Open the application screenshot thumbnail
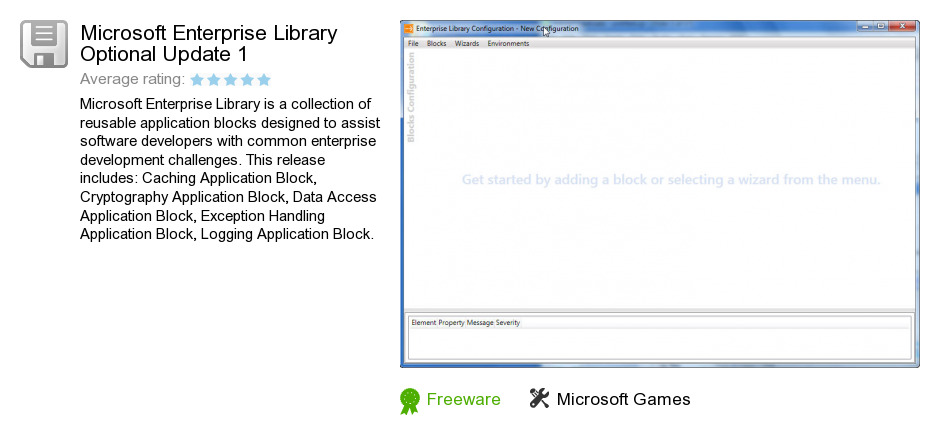 point(659,194)
